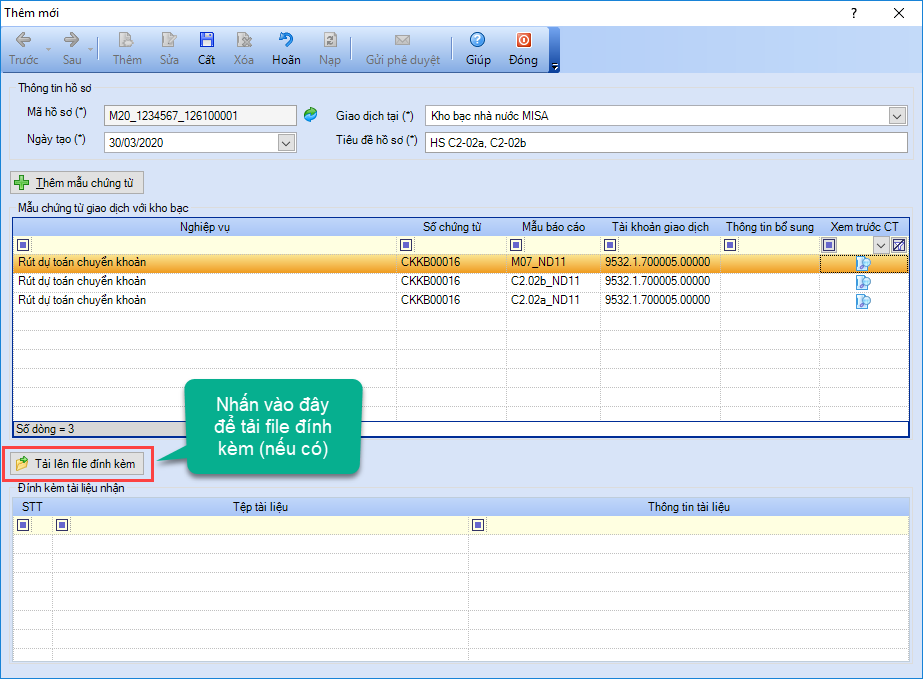
Task: Click STT column header
Action: (x=32, y=507)
